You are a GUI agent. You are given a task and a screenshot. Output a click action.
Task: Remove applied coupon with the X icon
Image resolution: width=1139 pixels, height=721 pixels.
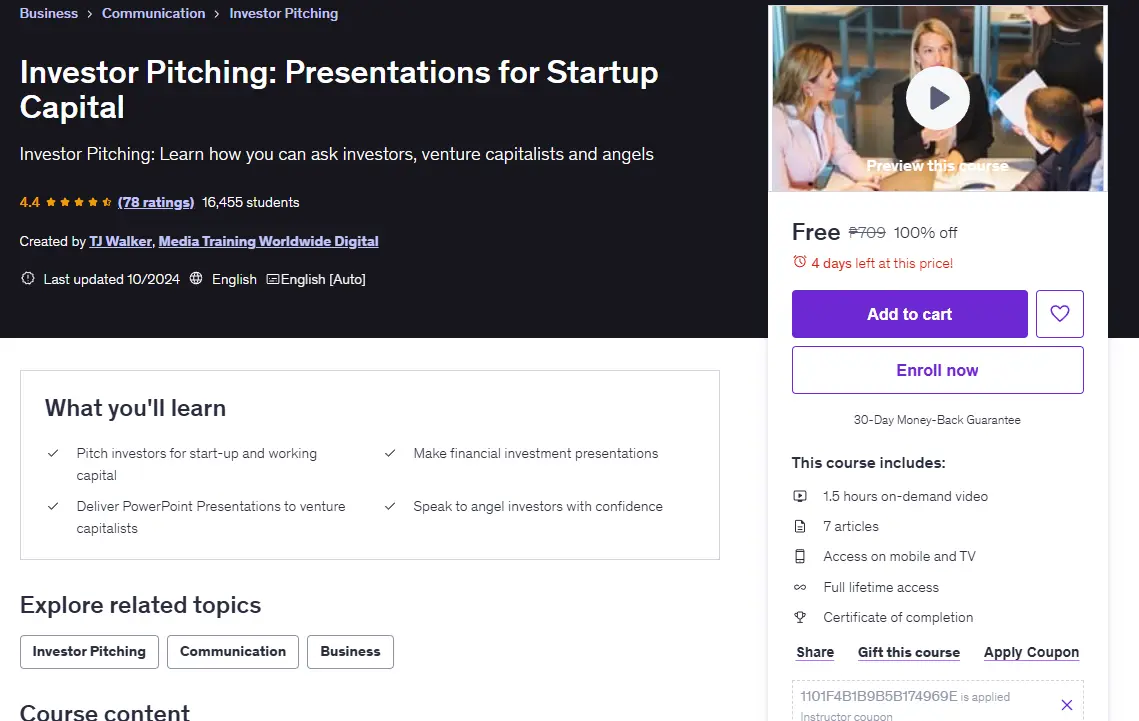pyautogui.click(x=1066, y=704)
